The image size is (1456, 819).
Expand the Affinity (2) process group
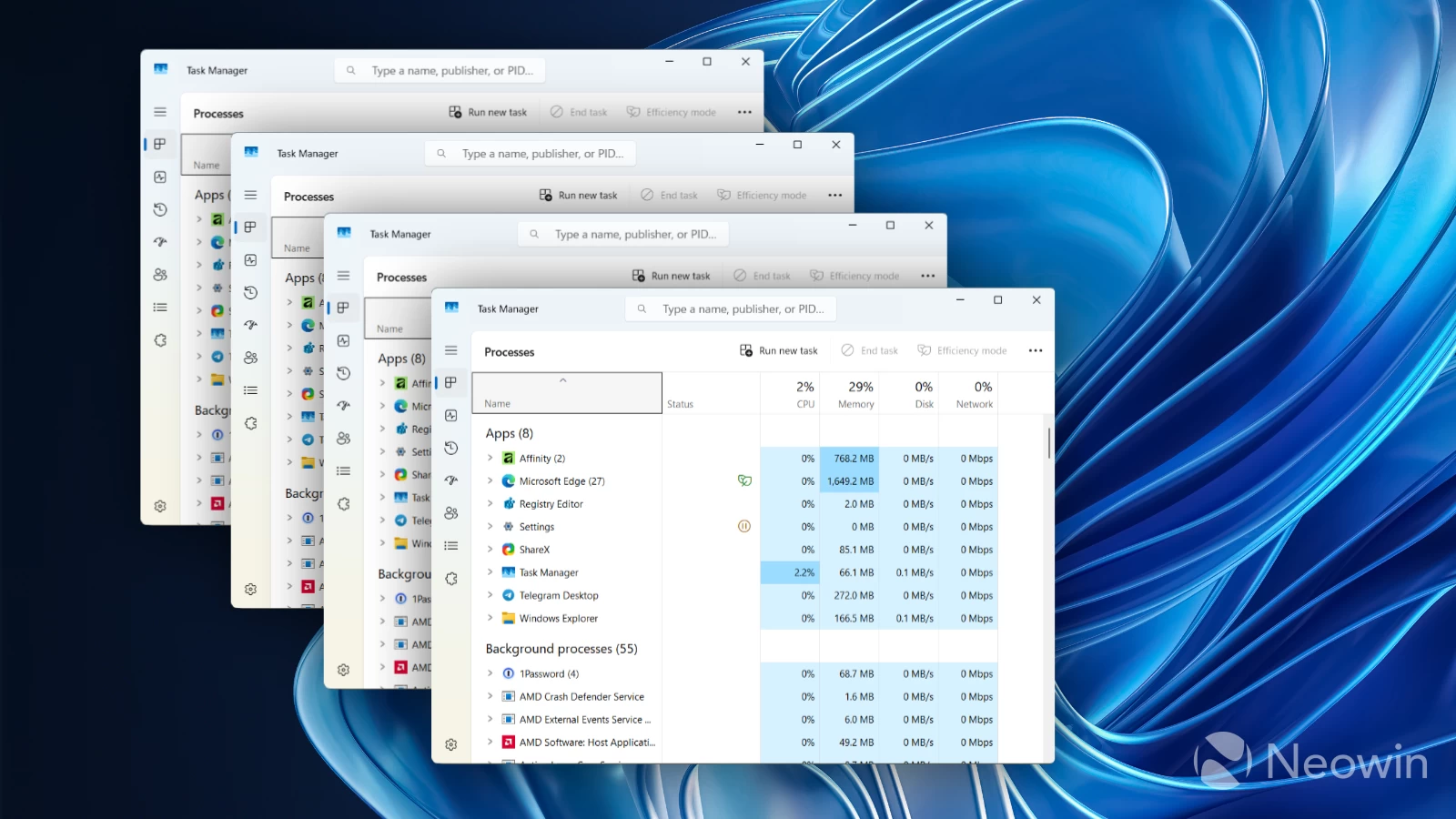point(490,459)
